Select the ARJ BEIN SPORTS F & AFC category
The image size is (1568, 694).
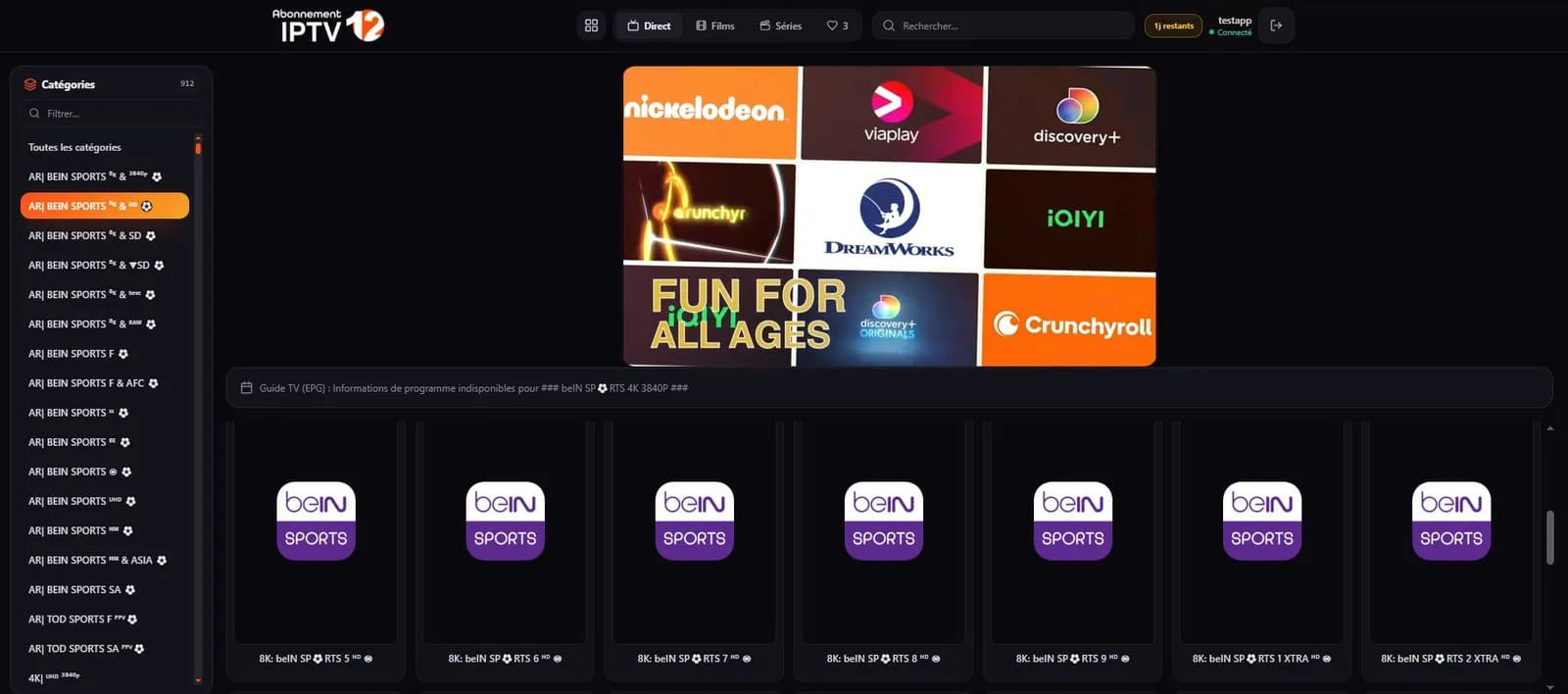pyautogui.click(x=105, y=383)
